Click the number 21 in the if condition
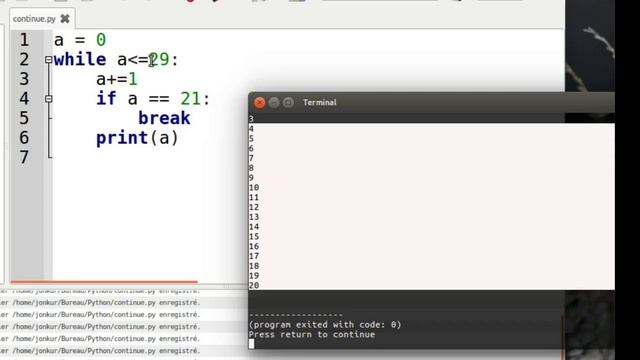 [x=191, y=99]
